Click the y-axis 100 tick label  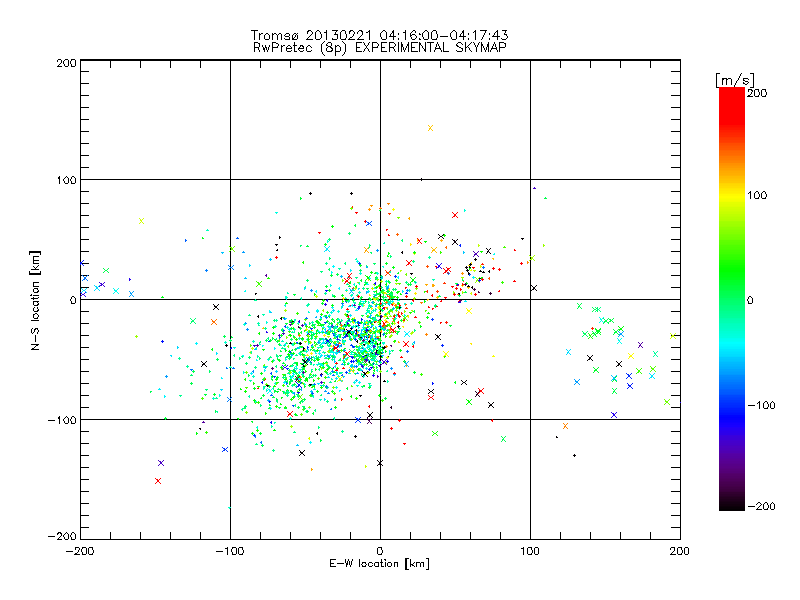[x=66, y=180]
